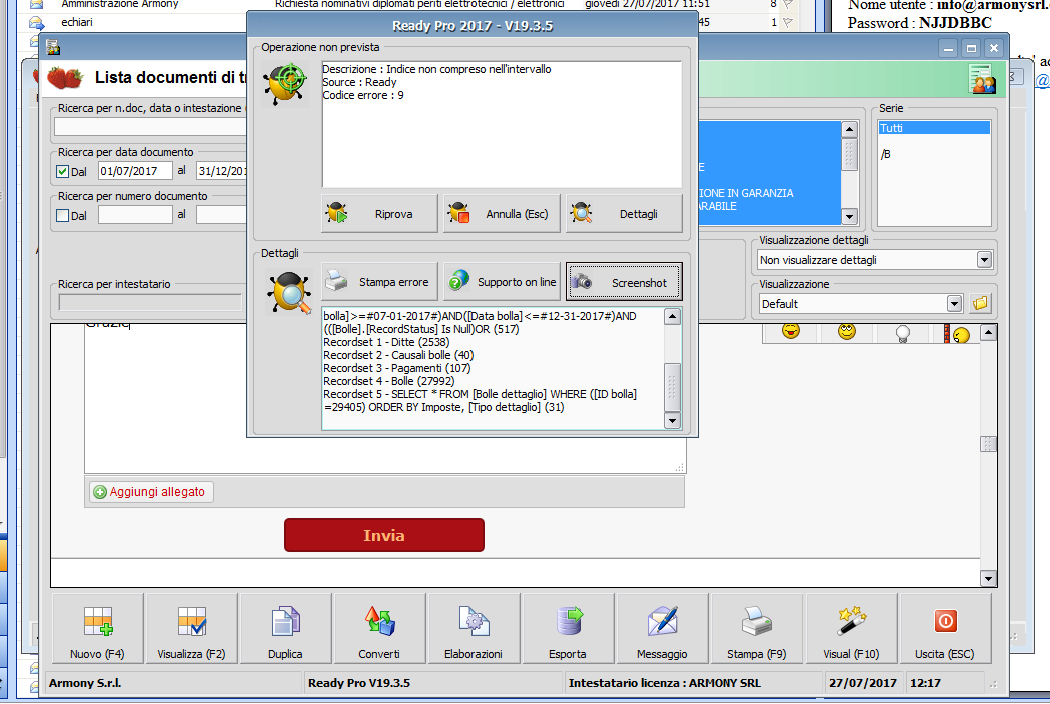Click 'Recordset 3 - Pagamenti (107)' line
1050x704 pixels.
(396, 368)
